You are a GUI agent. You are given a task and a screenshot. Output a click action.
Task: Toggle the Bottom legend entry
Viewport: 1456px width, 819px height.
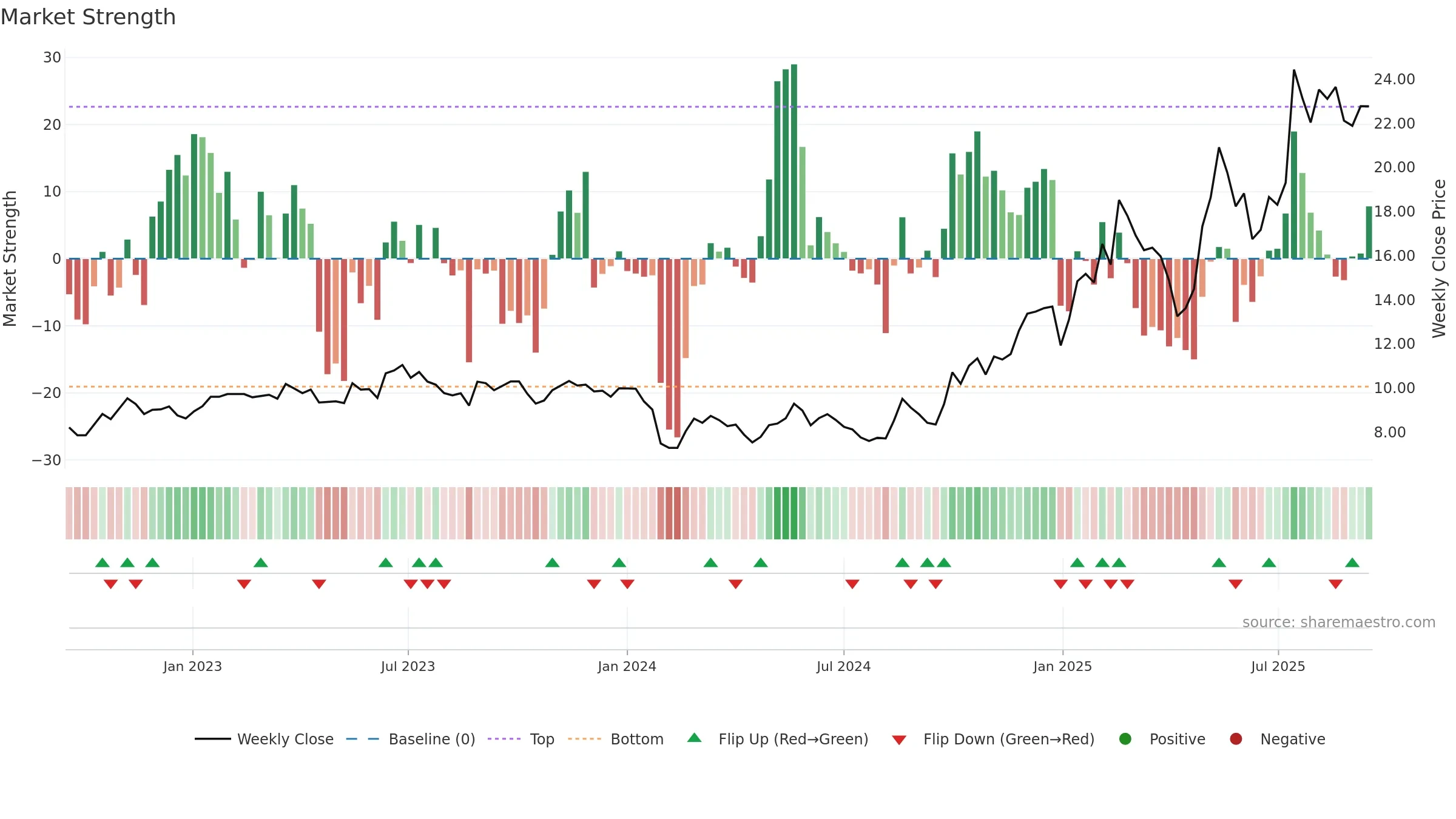pyautogui.click(x=615, y=739)
